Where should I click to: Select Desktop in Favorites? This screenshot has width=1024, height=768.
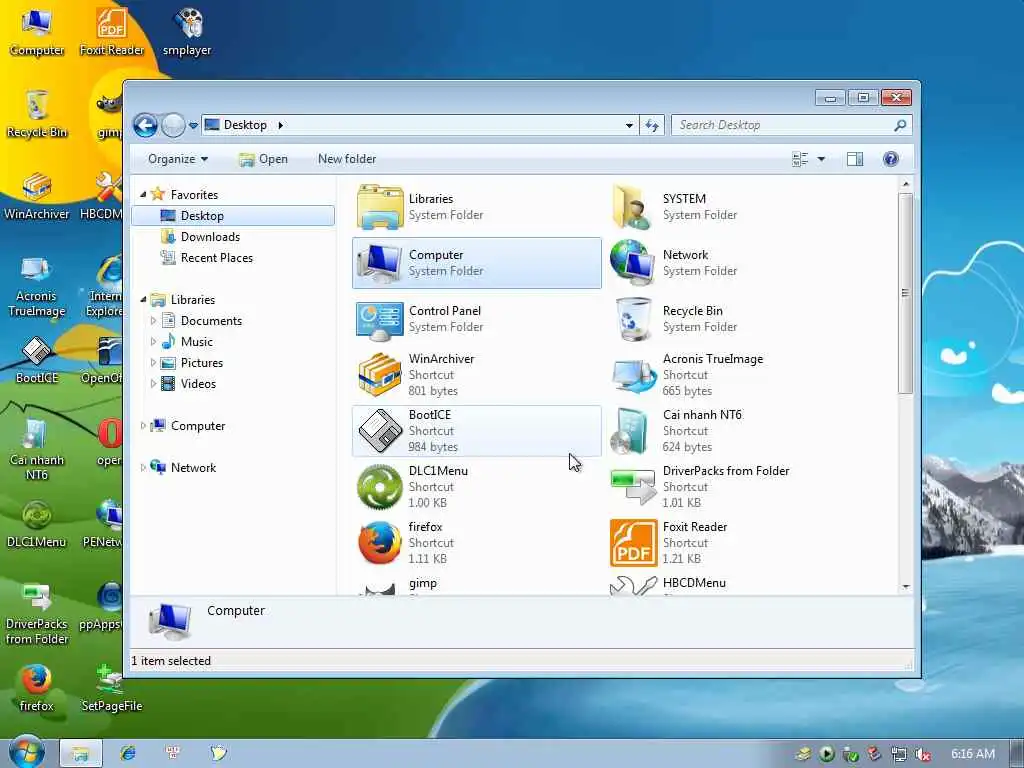233,216
